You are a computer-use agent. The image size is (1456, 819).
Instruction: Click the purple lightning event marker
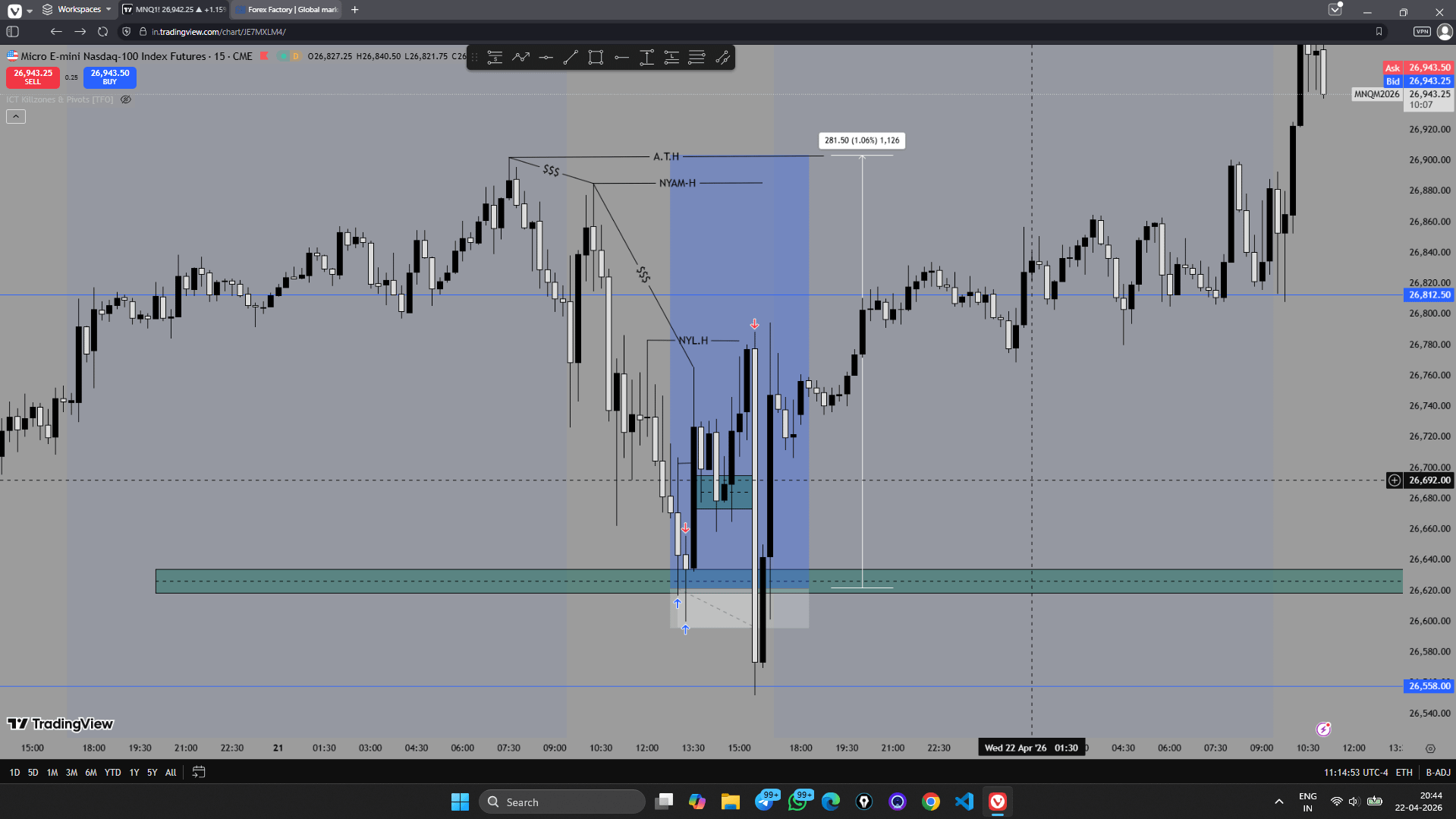1323,729
